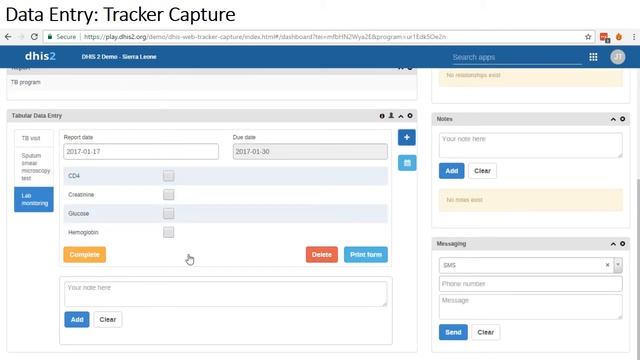
Task: Click the browser address bar URL
Action: [265, 37]
